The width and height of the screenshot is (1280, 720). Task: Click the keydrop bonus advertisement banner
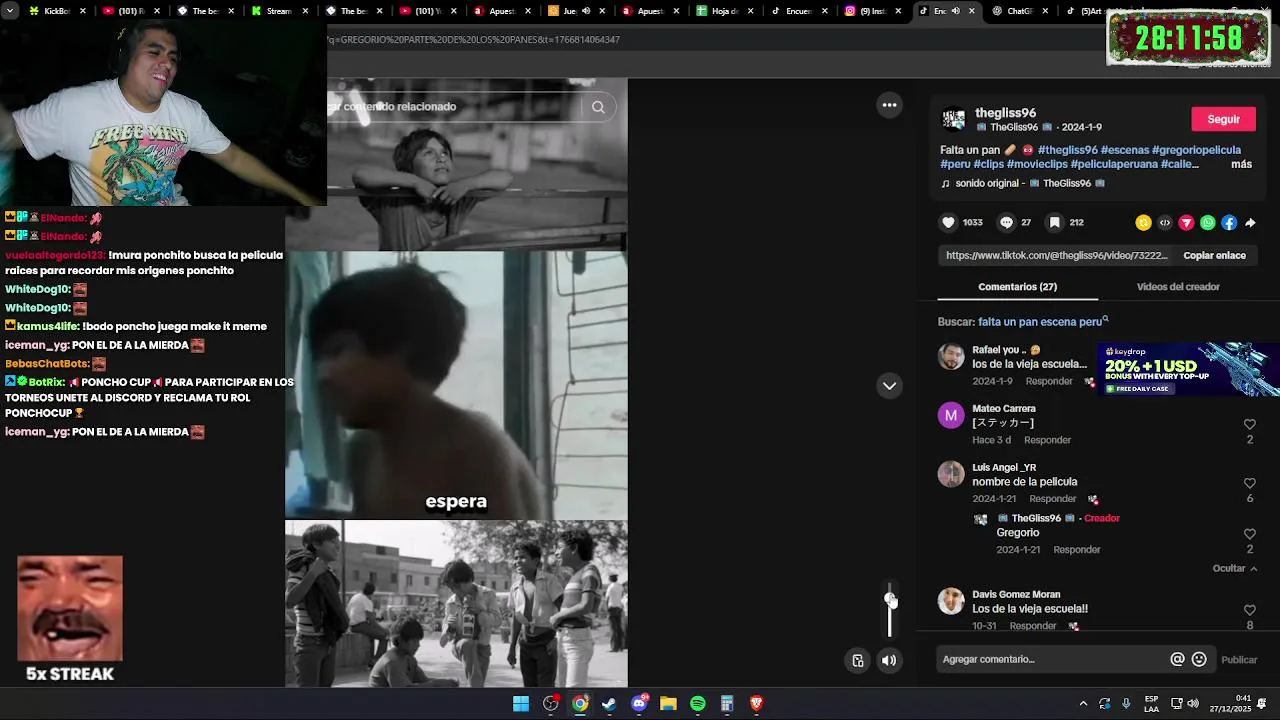(x=1188, y=369)
